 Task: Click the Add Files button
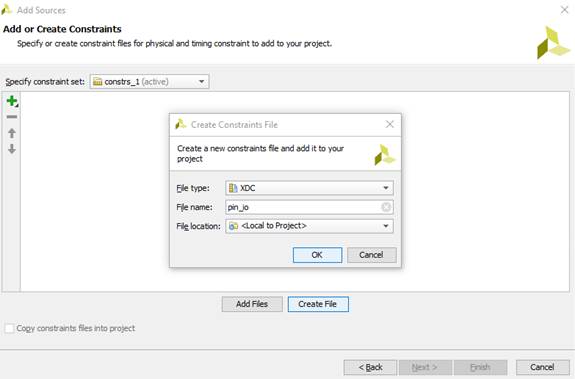tap(252, 304)
